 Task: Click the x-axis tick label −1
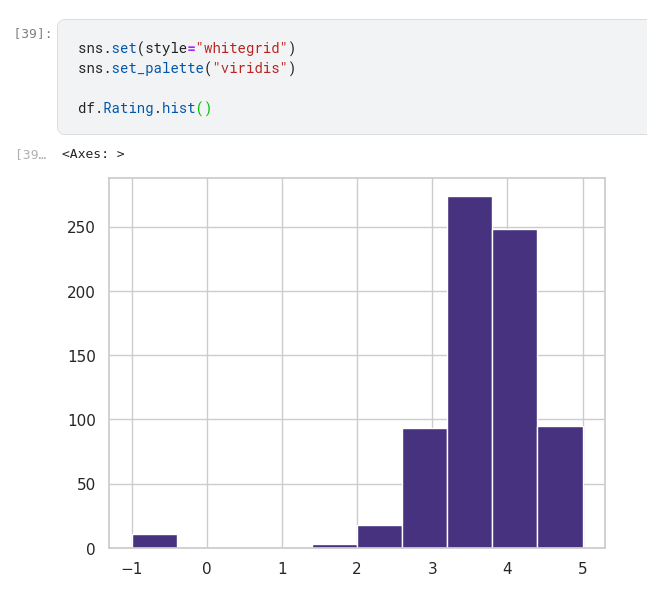coord(132,569)
